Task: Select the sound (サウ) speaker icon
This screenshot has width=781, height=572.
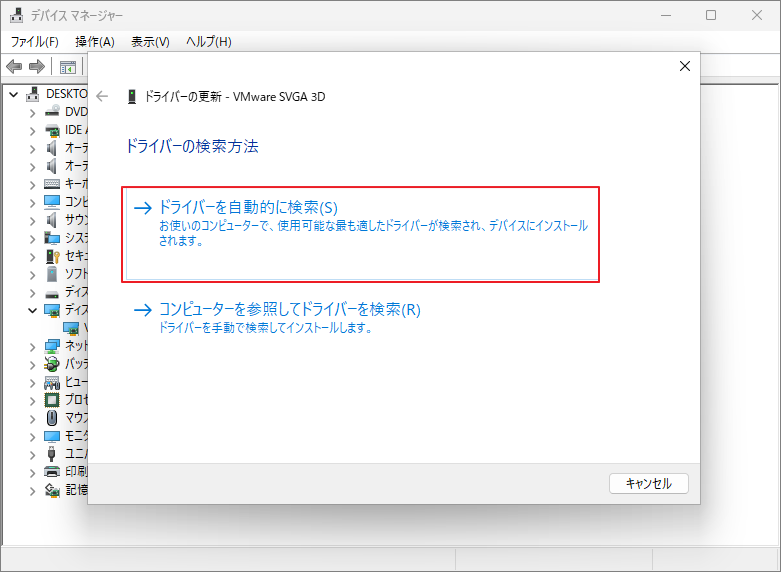Action: point(51,220)
